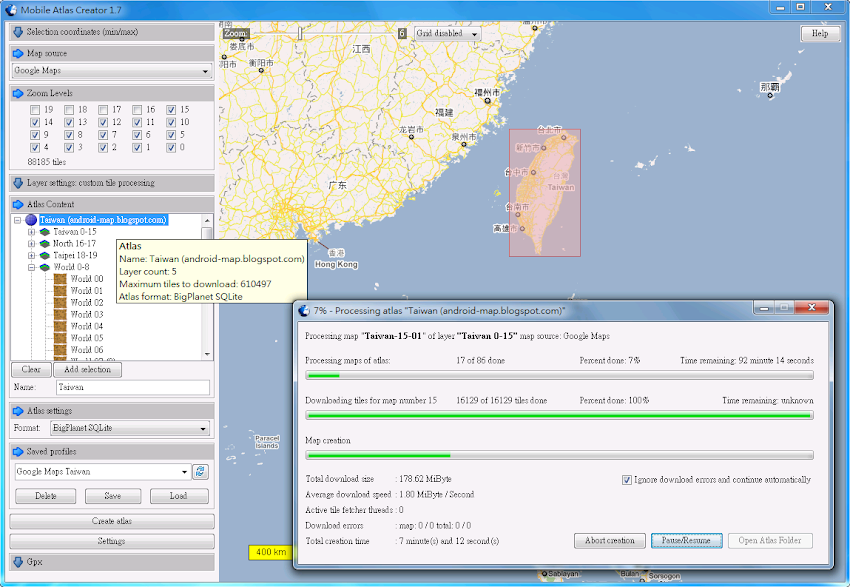Expand the North 16-17 tree node
Viewport: 850px width, 587px height.
click(x=31, y=244)
